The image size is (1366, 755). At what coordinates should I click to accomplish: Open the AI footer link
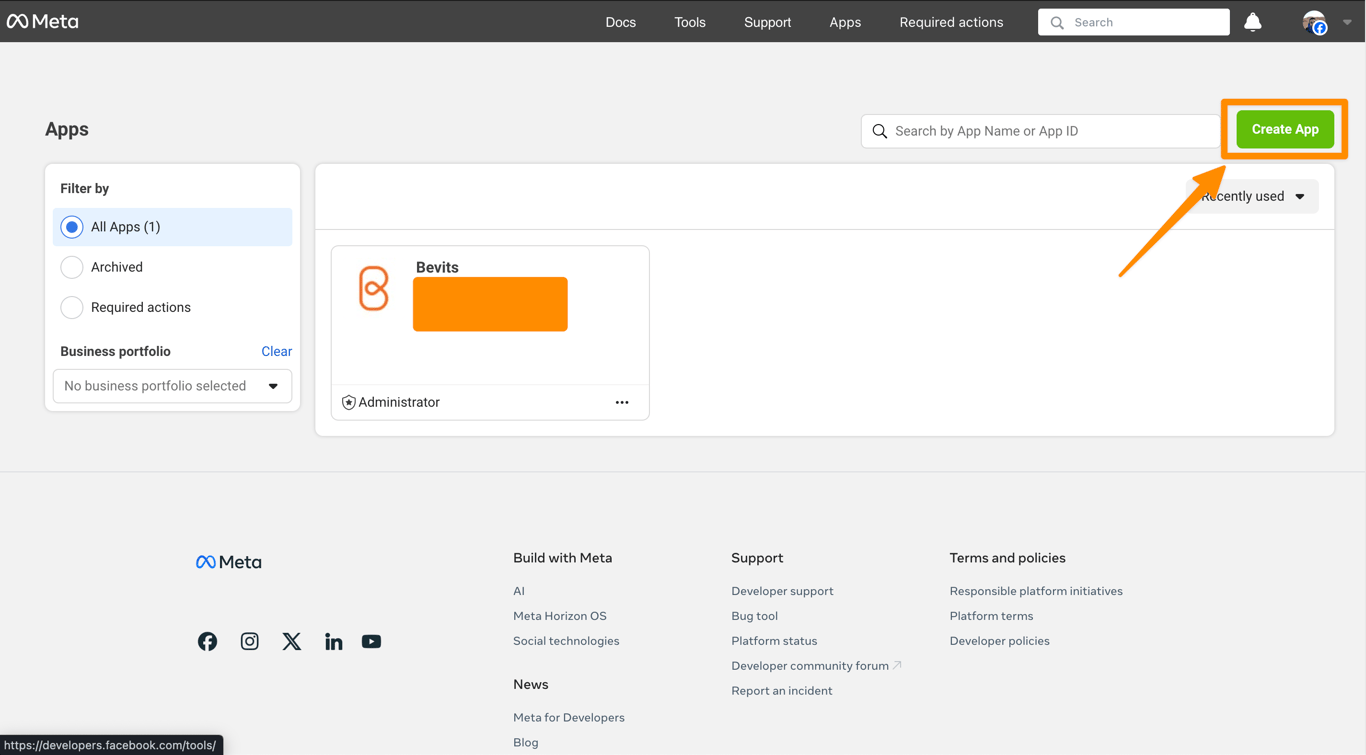point(519,591)
